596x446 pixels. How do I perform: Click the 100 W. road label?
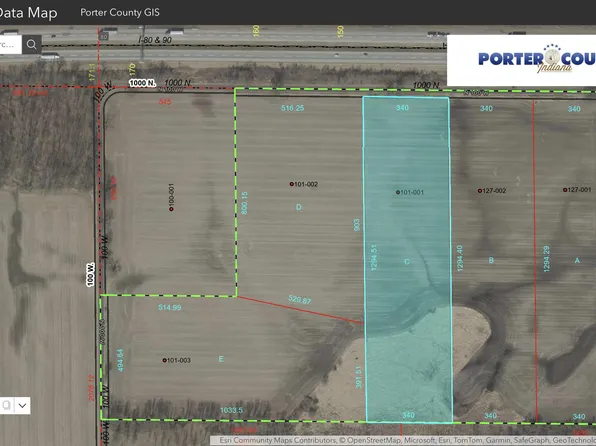tap(90, 274)
